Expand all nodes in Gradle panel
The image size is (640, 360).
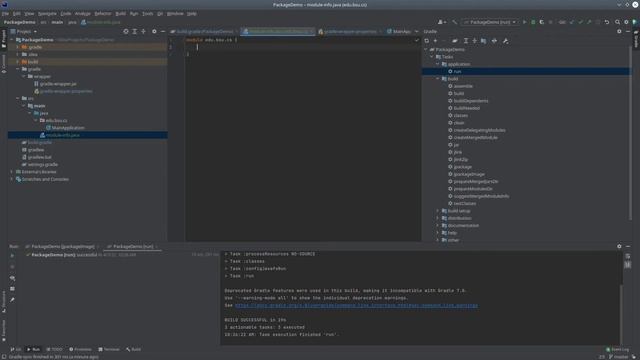pos(466,41)
